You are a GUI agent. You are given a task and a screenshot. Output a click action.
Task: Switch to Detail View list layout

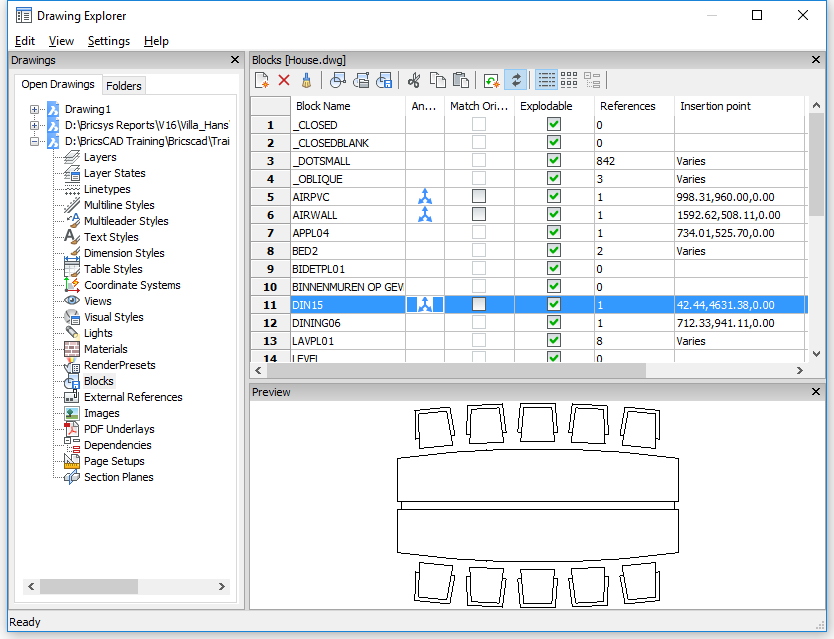click(546, 80)
